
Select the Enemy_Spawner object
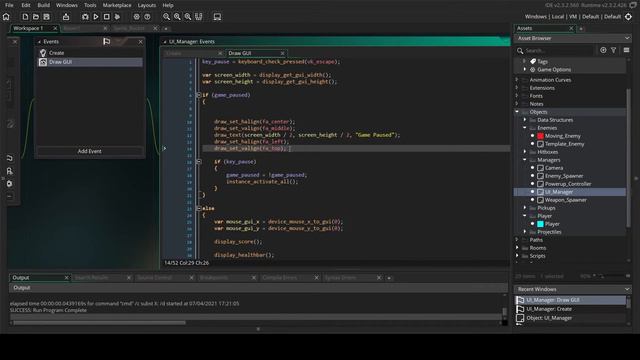coord(564,176)
